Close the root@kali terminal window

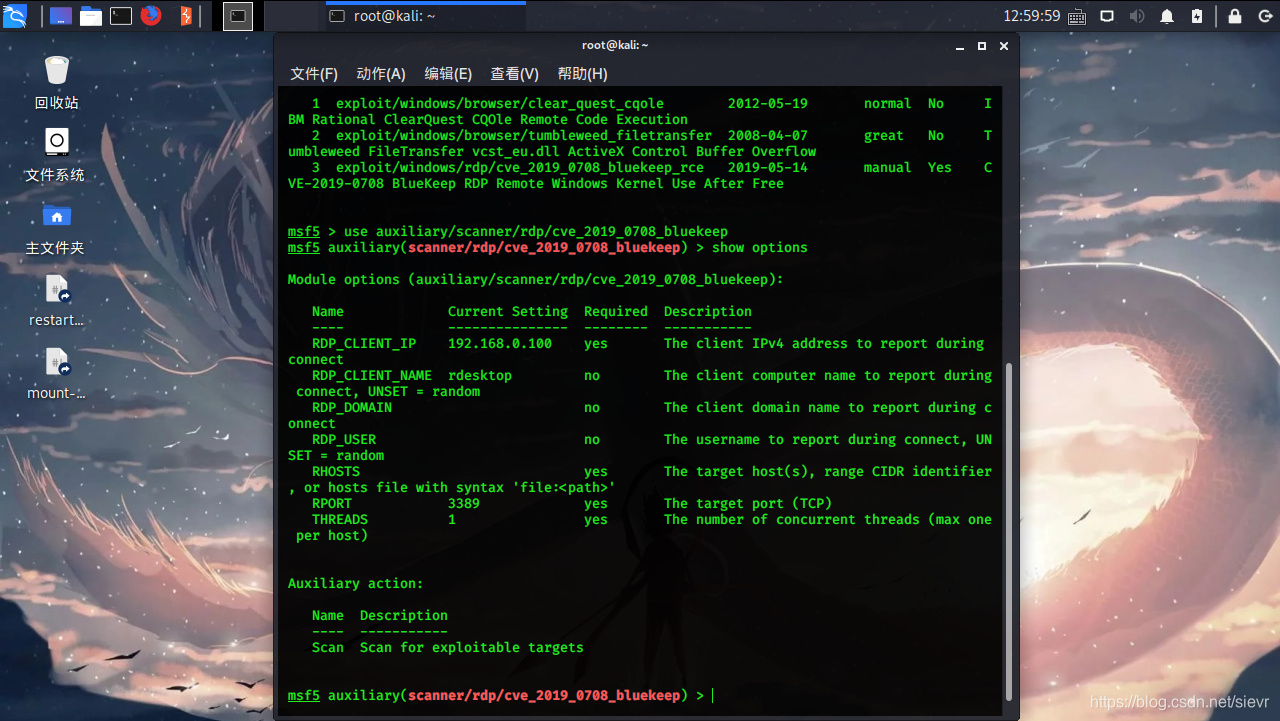(x=1004, y=46)
